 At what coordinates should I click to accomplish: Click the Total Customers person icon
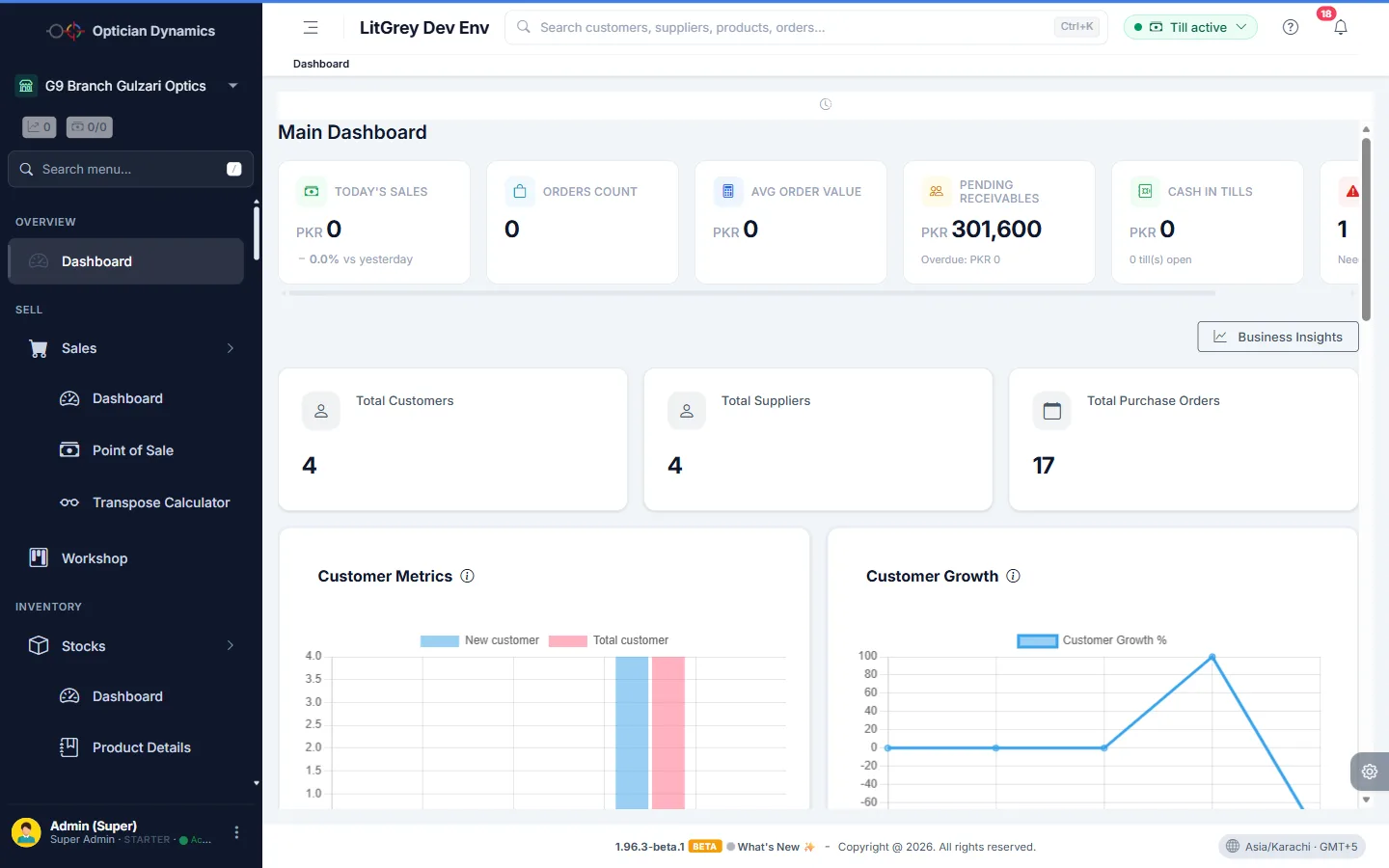[321, 411]
